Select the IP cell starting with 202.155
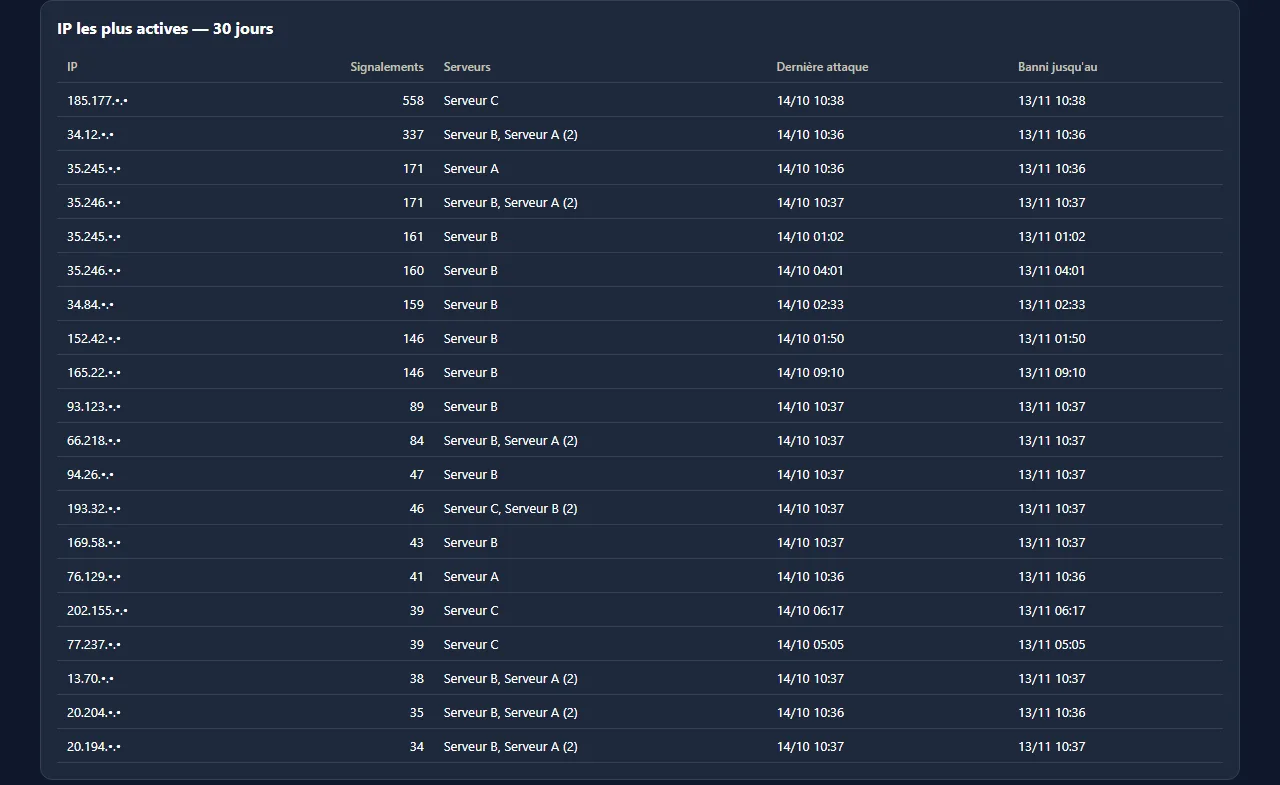The image size is (1280, 785). pyautogui.click(x=97, y=611)
